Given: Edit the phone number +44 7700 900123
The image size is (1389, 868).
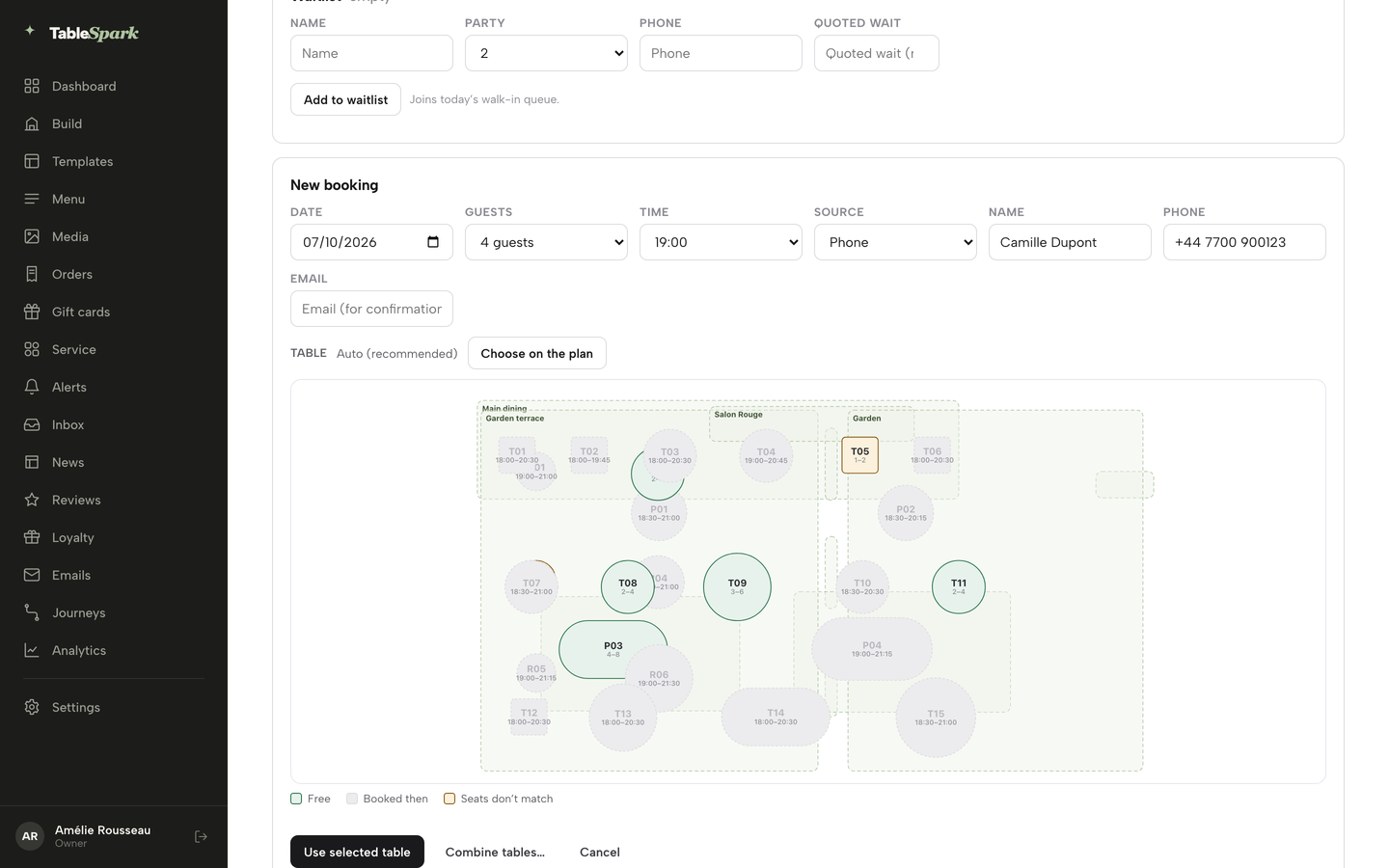Looking at the screenshot, I should (x=1244, y=242).
